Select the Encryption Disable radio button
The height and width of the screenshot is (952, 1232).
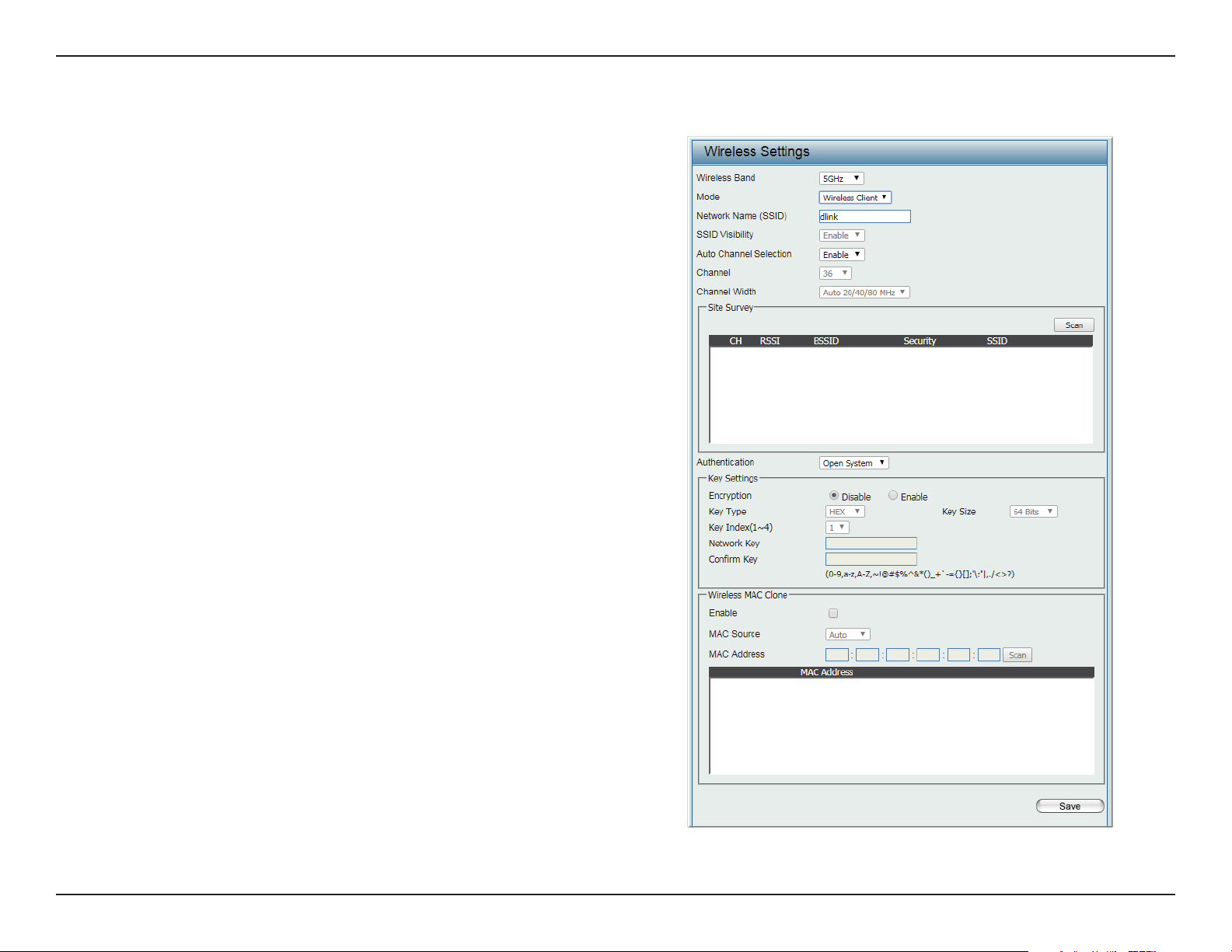(x=833, y=496)
